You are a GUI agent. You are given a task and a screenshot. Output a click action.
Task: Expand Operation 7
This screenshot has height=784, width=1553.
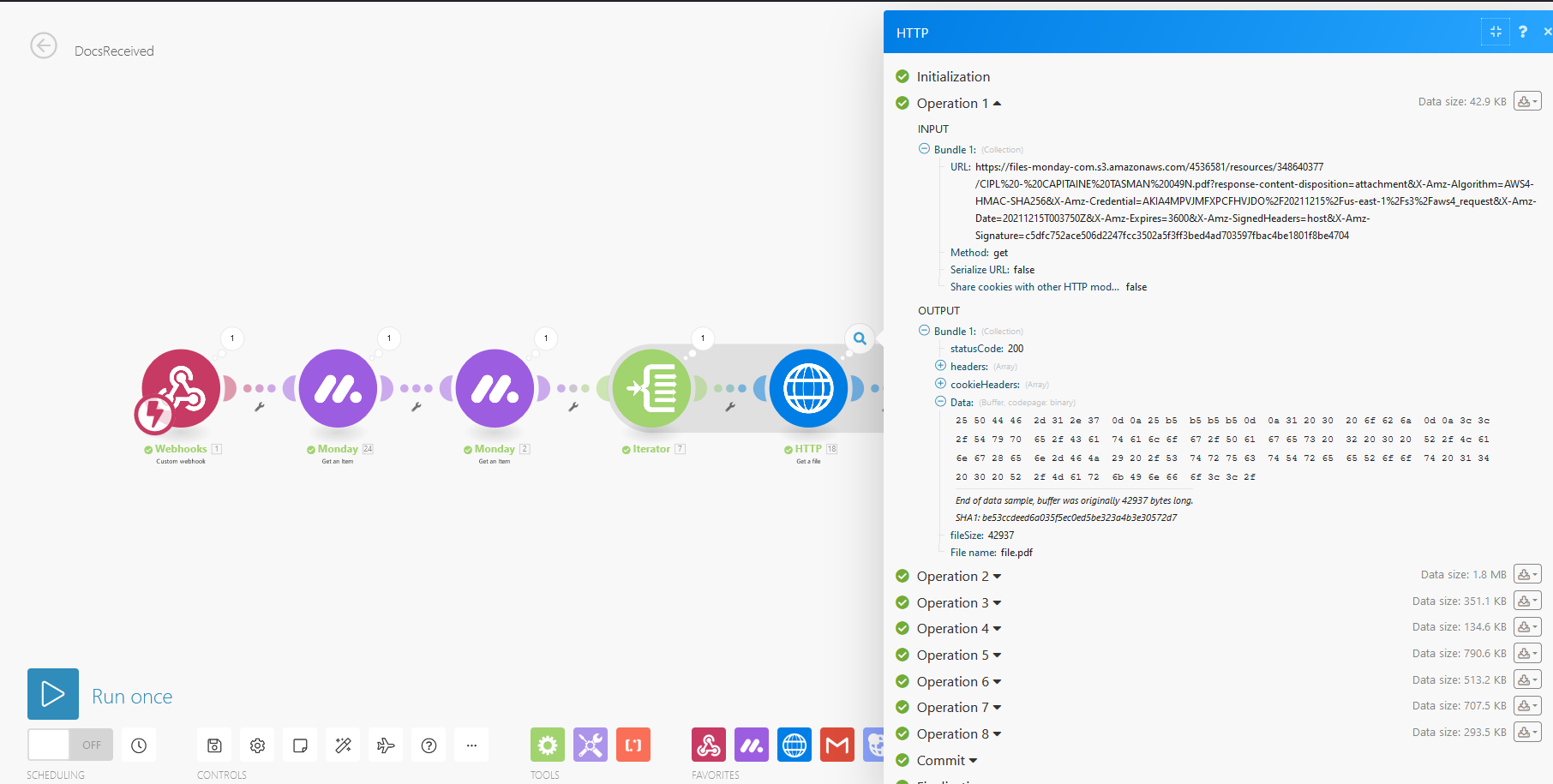[959, 708]
